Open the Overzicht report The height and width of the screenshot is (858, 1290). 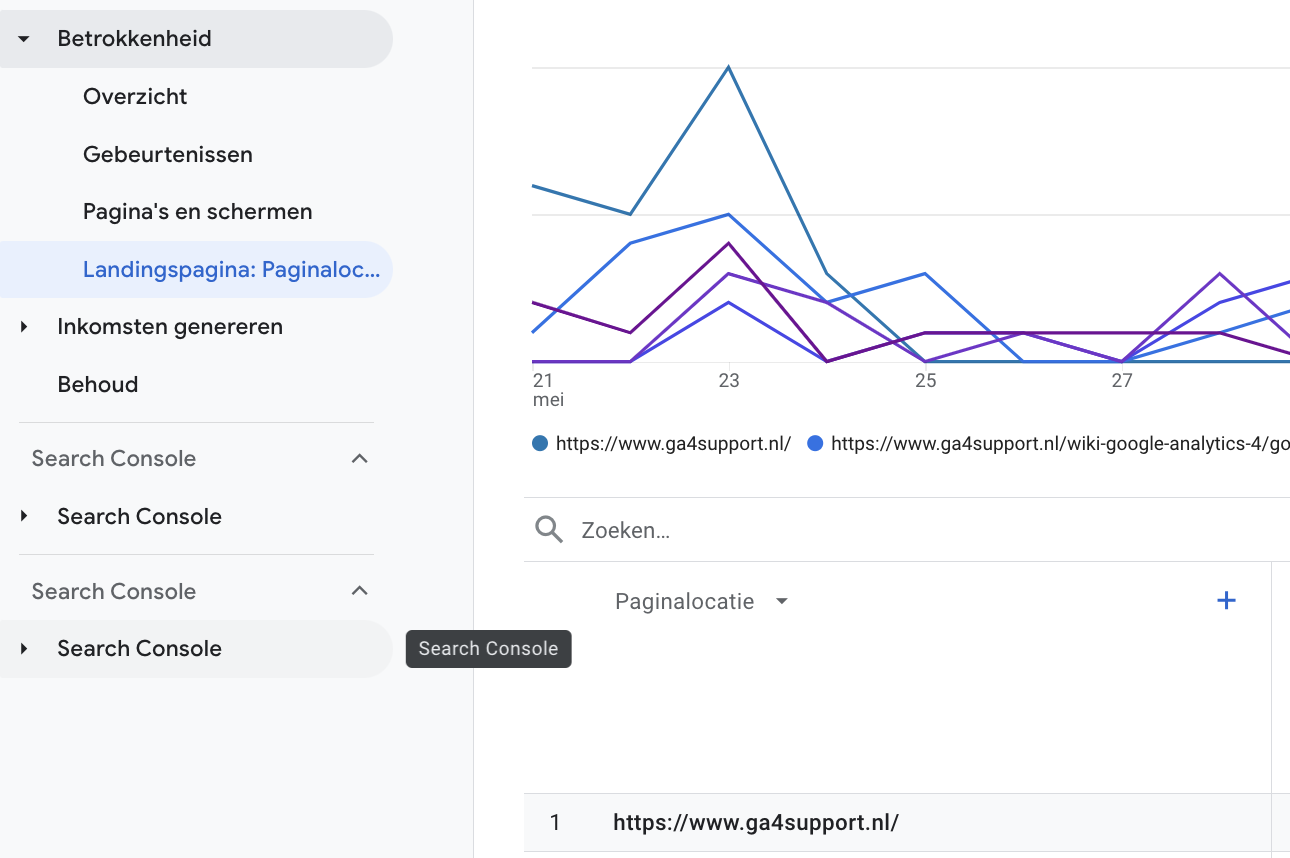pyautogui.click(x=135, y=97)
